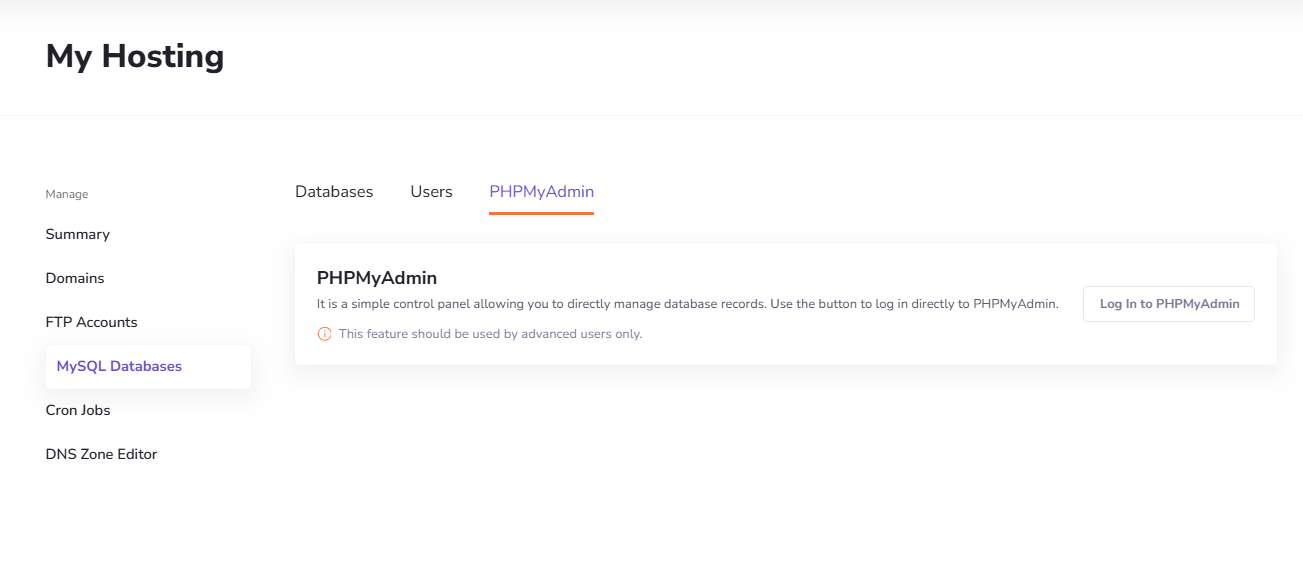
Task: Click Log In to PHPMyAdmin button
Action: 1169,304
